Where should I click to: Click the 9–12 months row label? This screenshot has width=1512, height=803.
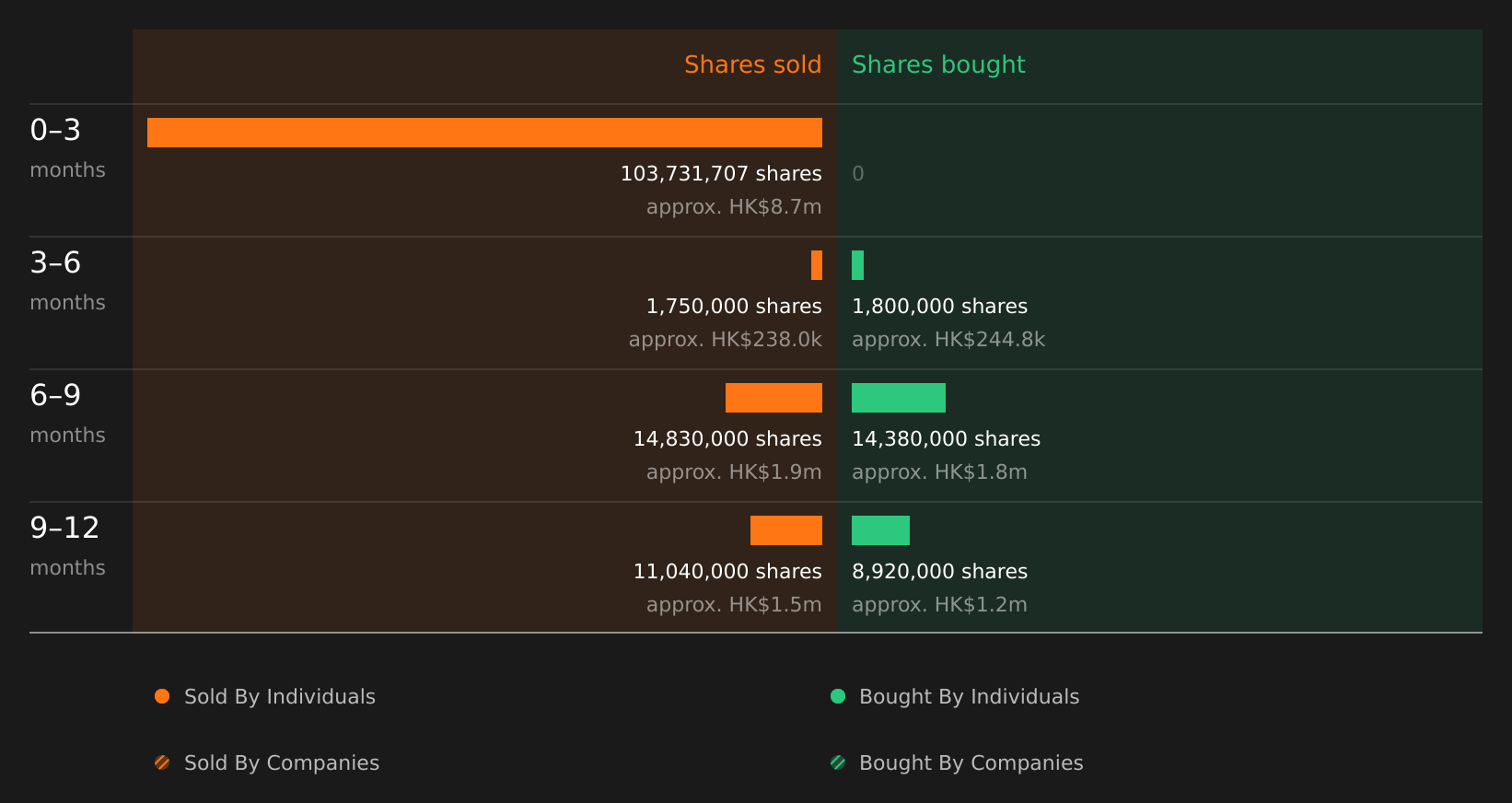[x=67, y=546]
